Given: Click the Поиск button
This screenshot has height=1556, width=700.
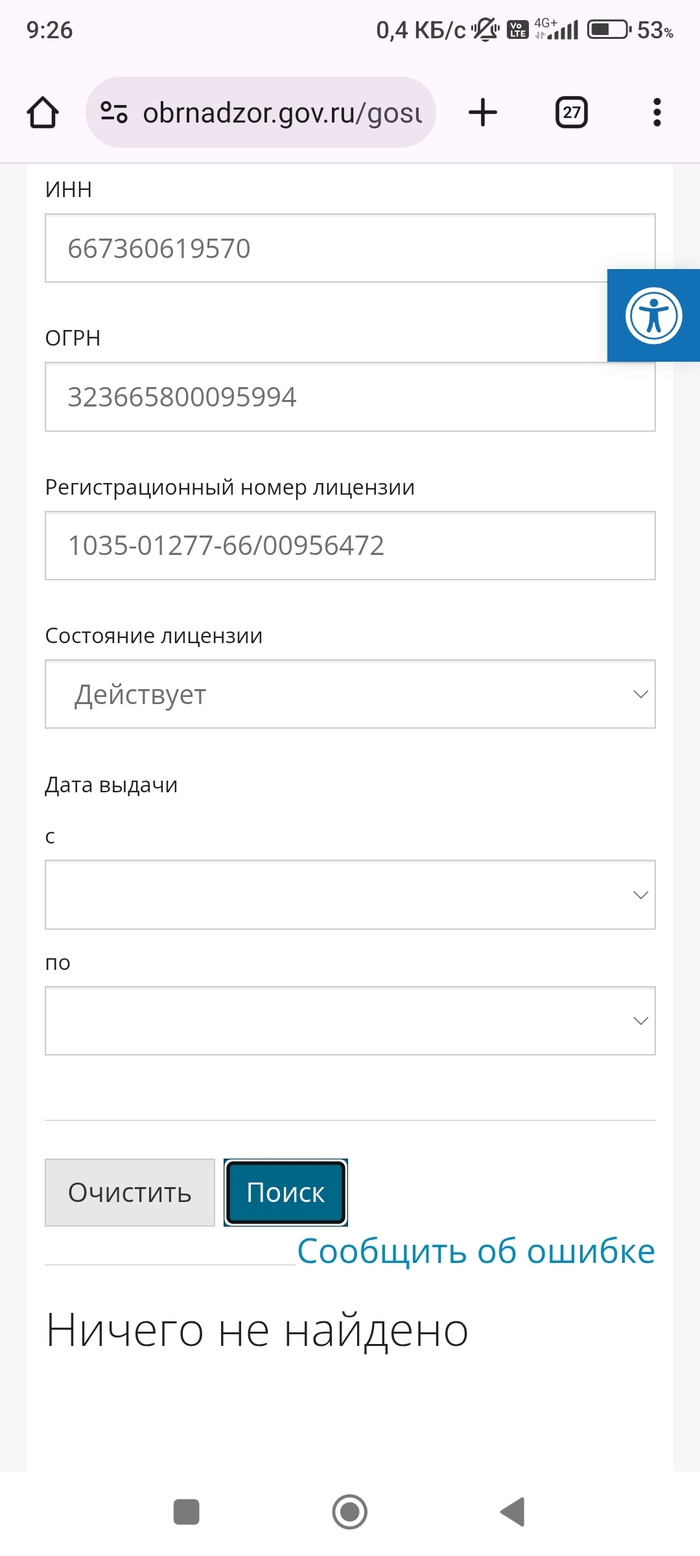Looking at the screenshot, I should (286, 1192).
